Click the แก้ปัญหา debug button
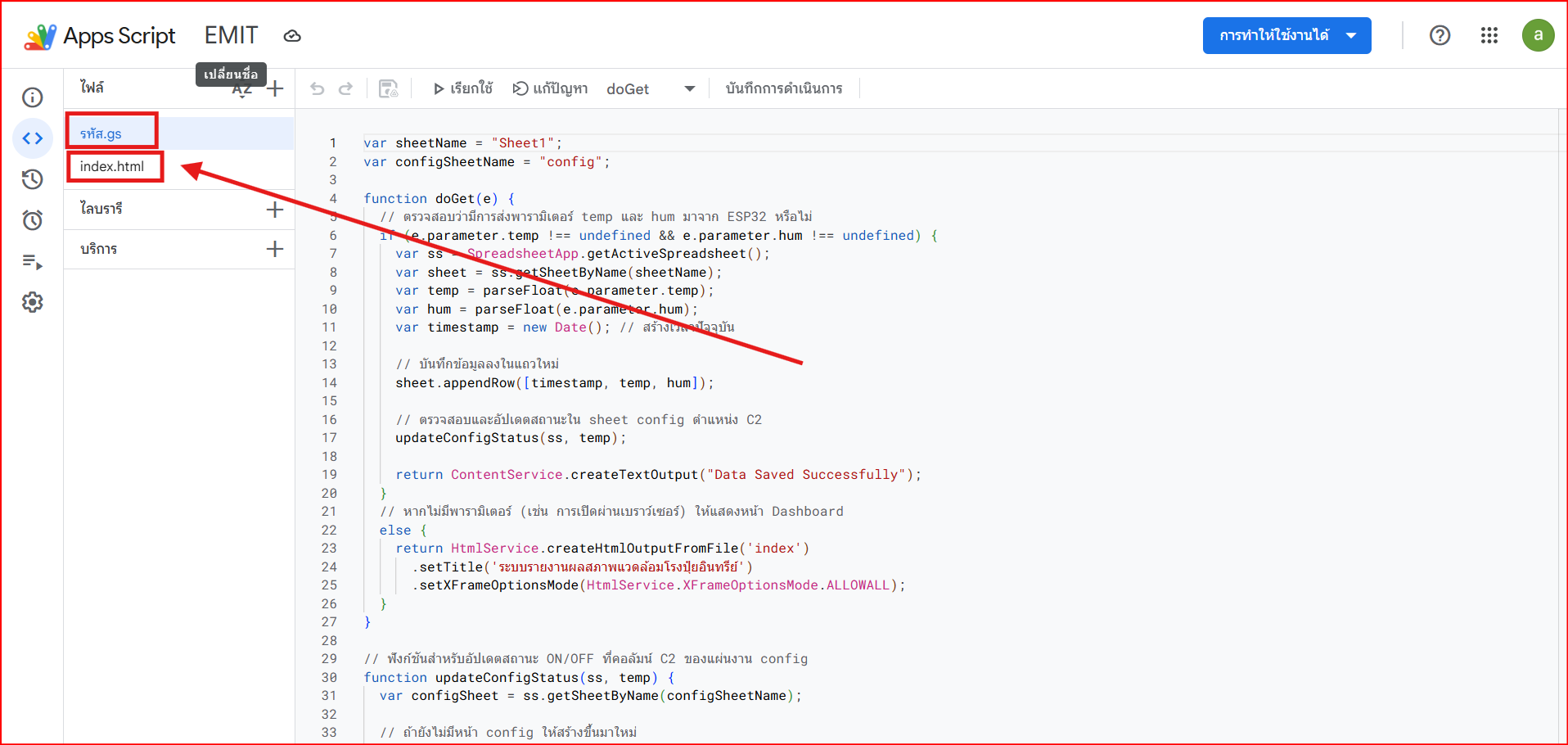 point(550,88)
